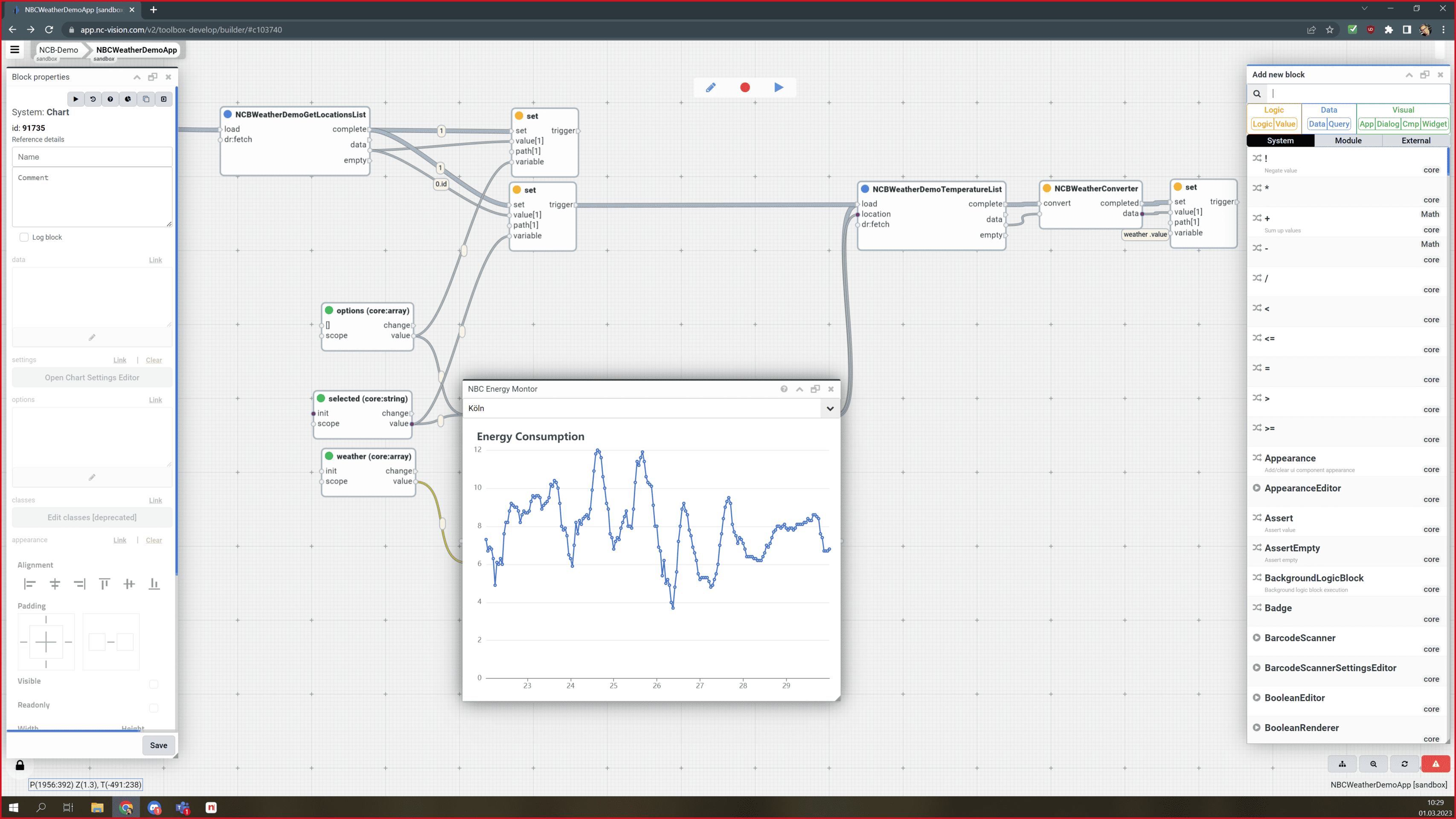Select the pencil edit mode icon on canvas toolbar
The height and width of the screenshot is (819, 1456).
point(711,87)
